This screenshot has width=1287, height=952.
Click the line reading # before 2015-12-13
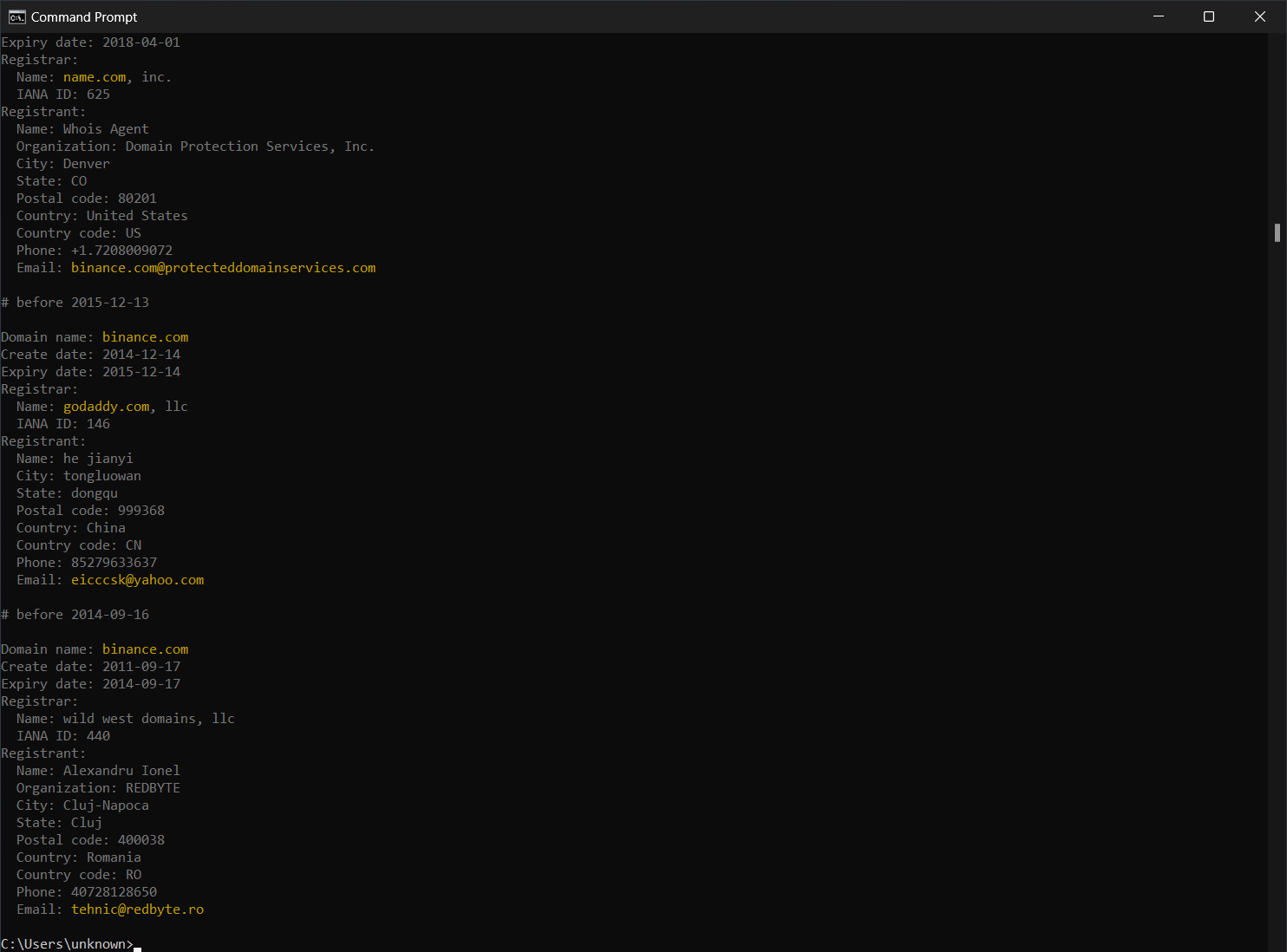point(75,302)
